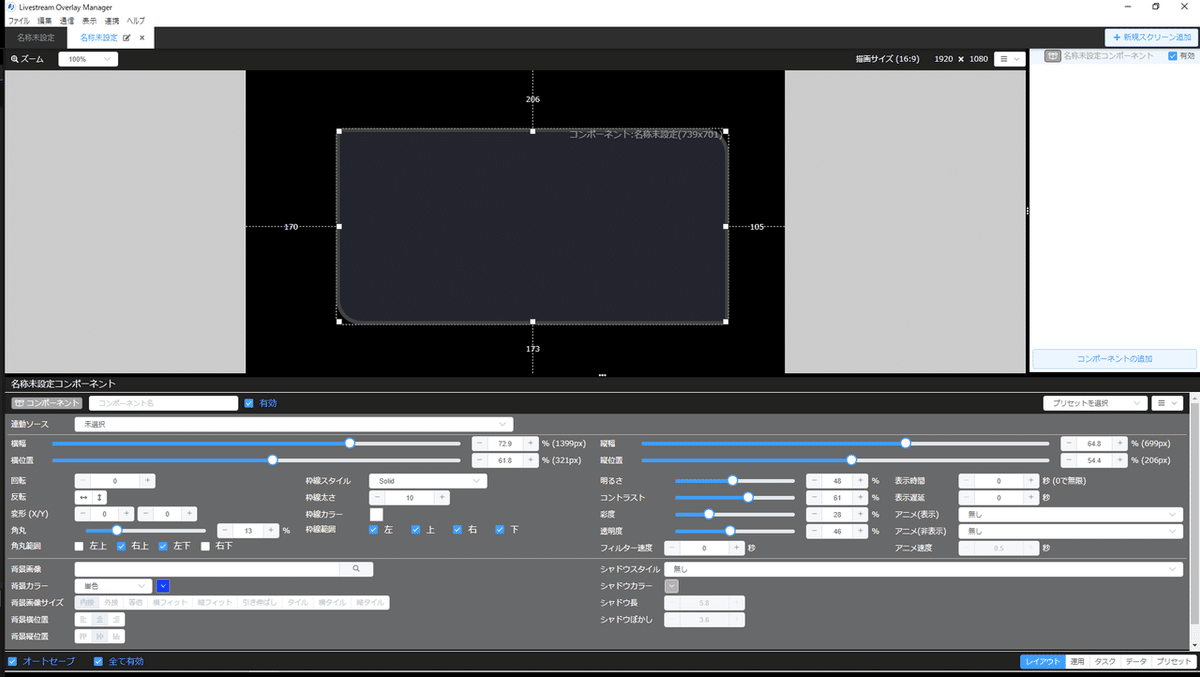Uncheck the 右上 rounded corner checkbox
1200x677 pixels.
(121, 546)
